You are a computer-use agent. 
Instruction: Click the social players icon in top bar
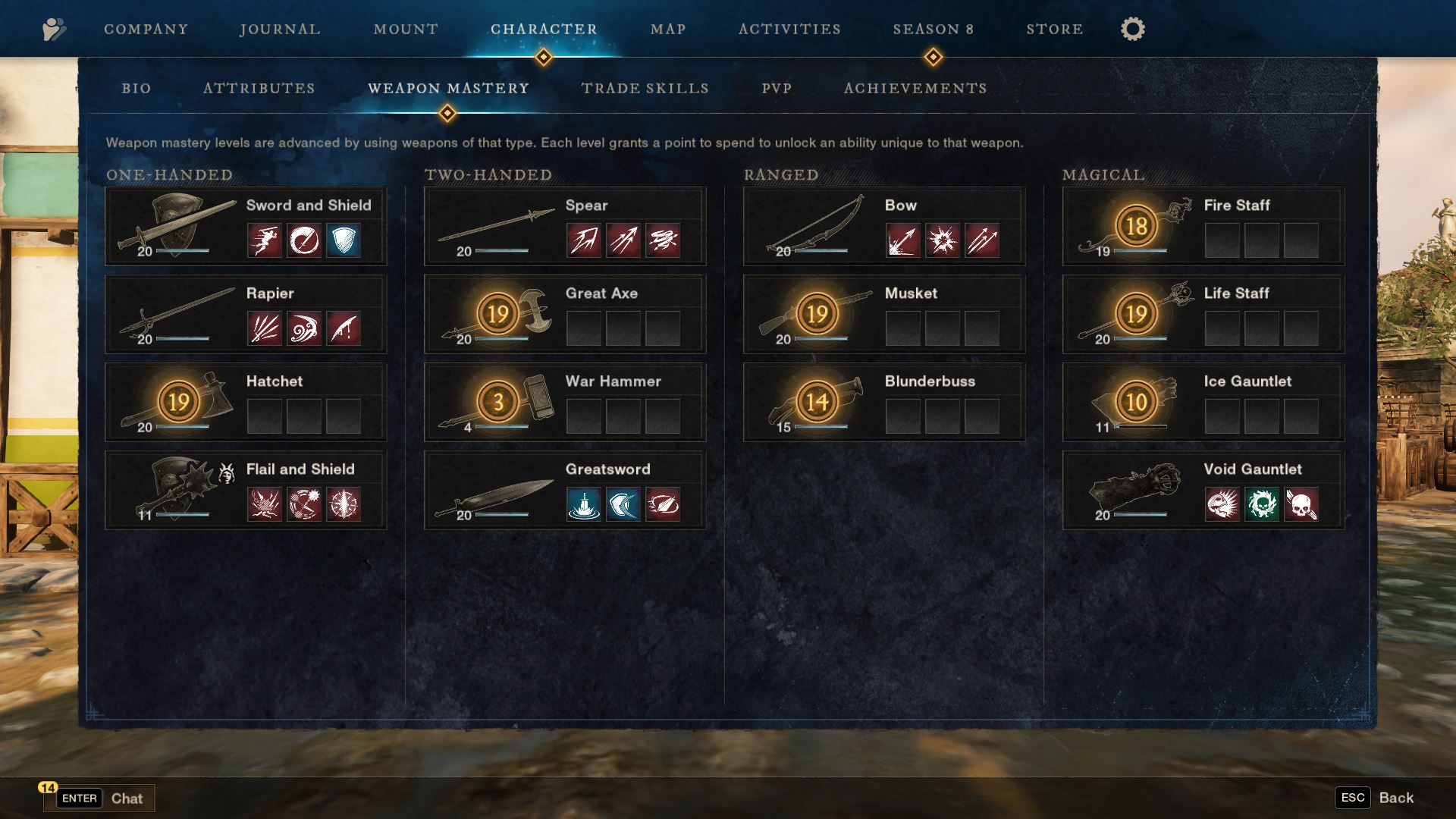pos(54,30)
